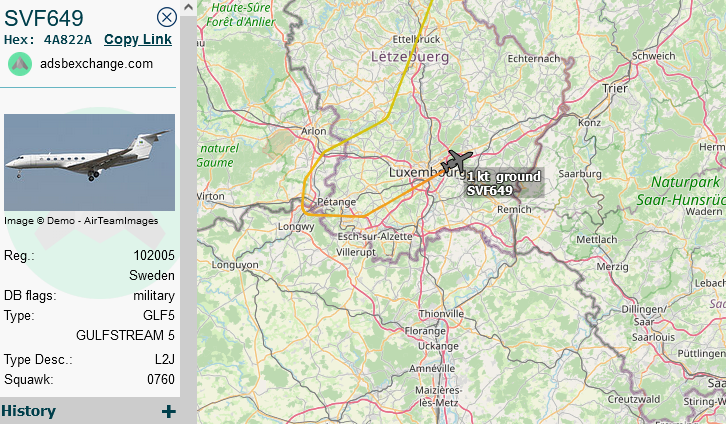Viewport: 726px width, 424px height.
Task: Click the Longuyon label on map
Action: pyautogui.click(x=235, y=265)
